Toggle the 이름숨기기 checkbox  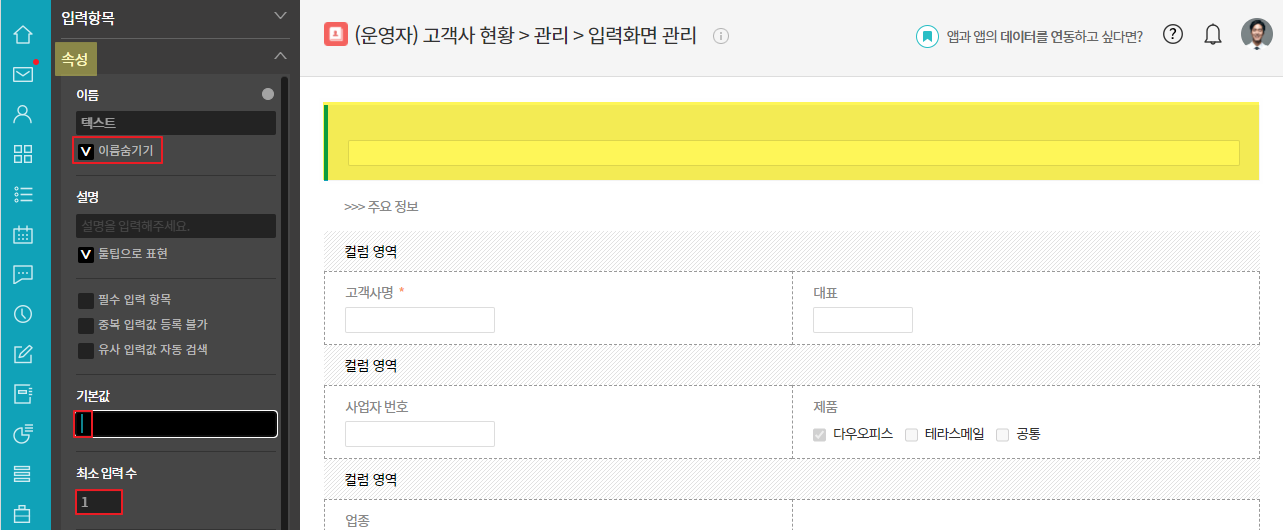tap(86, 151)
